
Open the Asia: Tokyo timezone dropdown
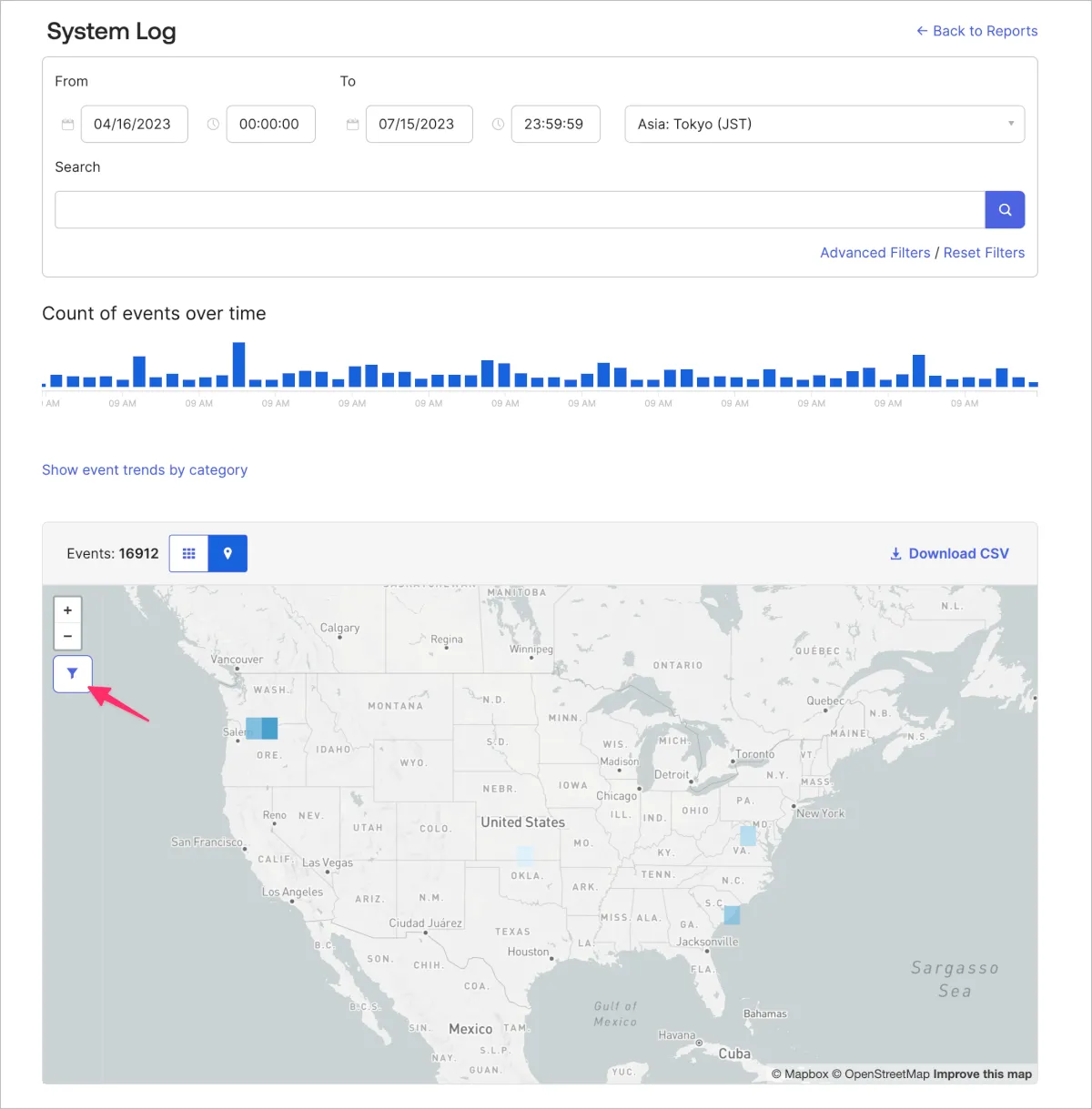(824, 125)
